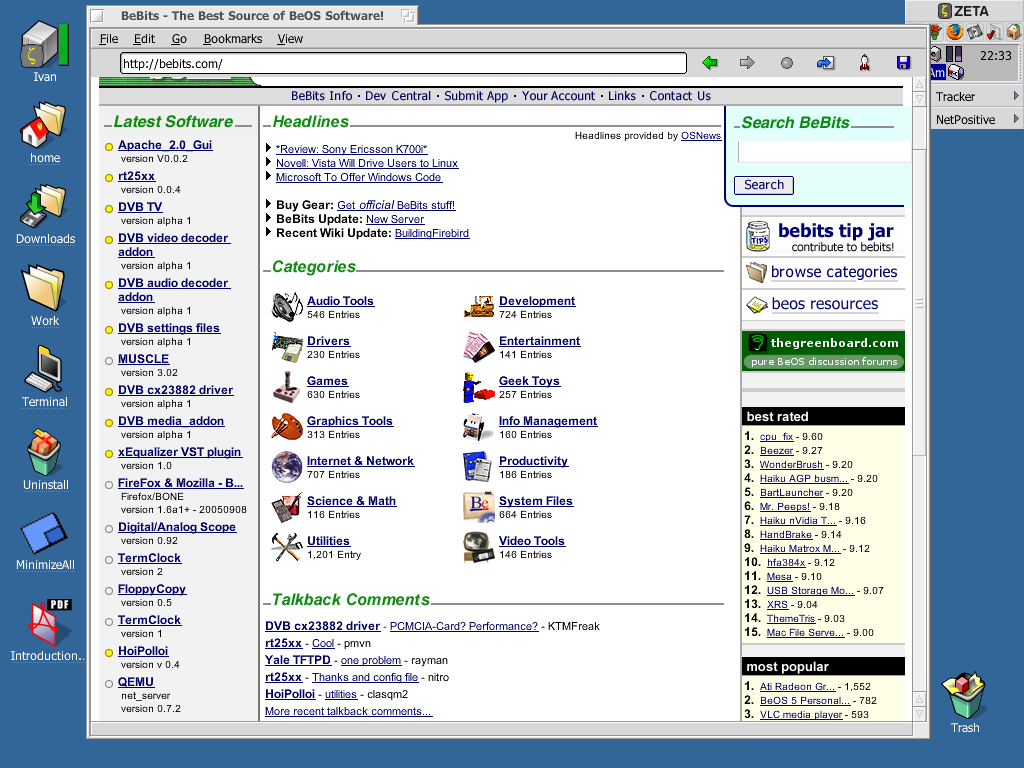Expand the Tracker entry arrow in Deskbar
Viewport: 1024px width, 768px height.
click(x=1016, y=96)
